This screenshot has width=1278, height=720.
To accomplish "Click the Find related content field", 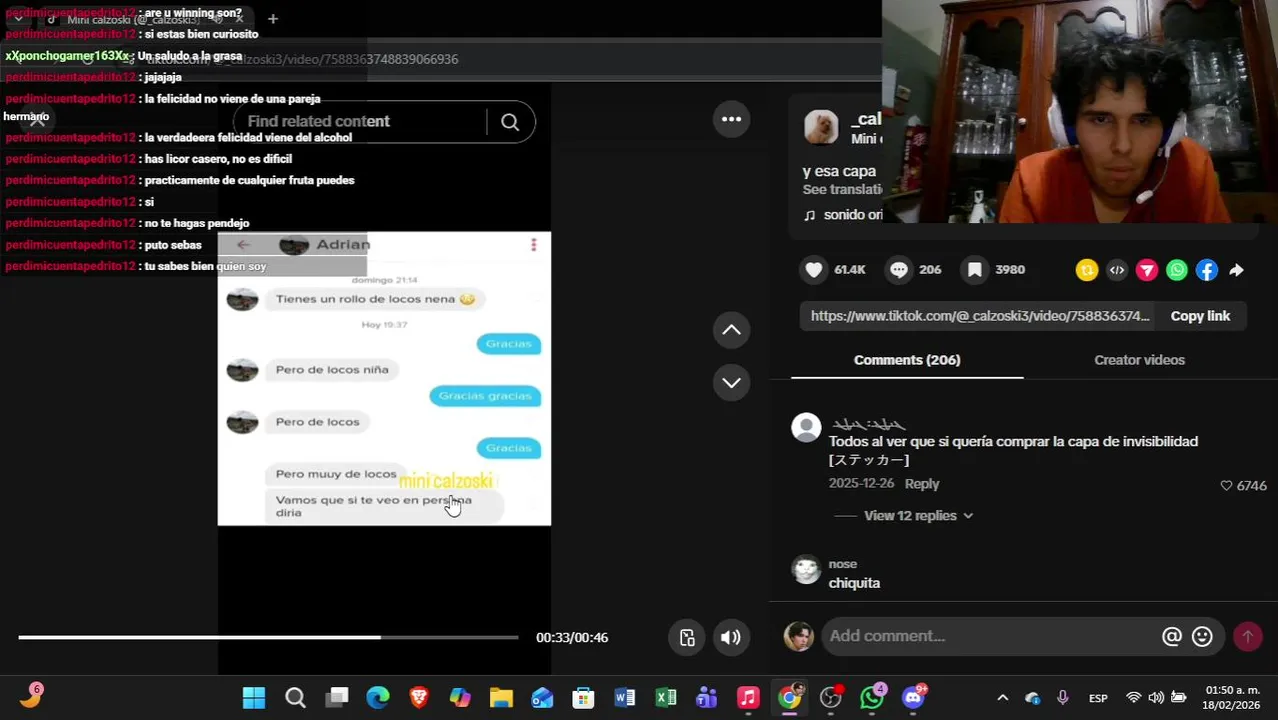I will point(360,122).
